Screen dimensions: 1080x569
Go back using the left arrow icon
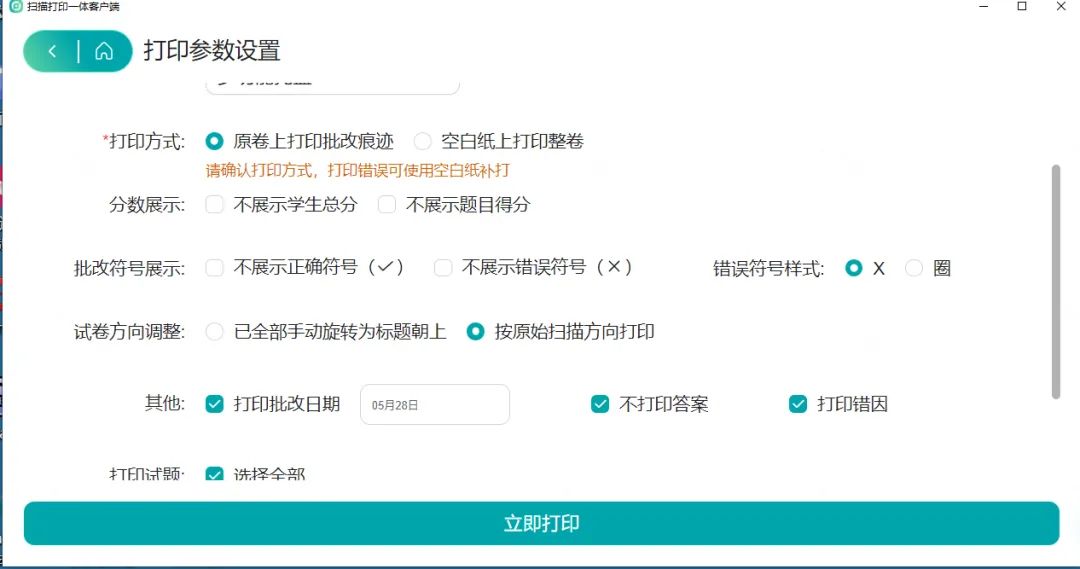[52, 51]
